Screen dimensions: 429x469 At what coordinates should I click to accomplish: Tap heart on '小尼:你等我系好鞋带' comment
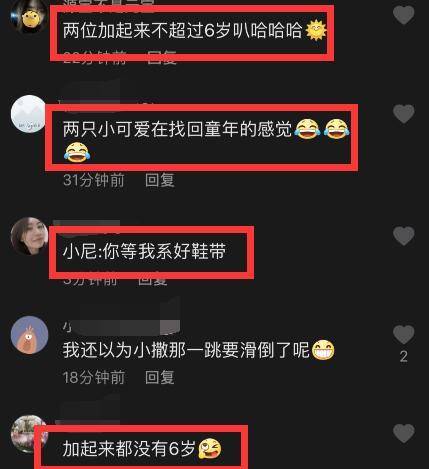(x=403, y=236)
